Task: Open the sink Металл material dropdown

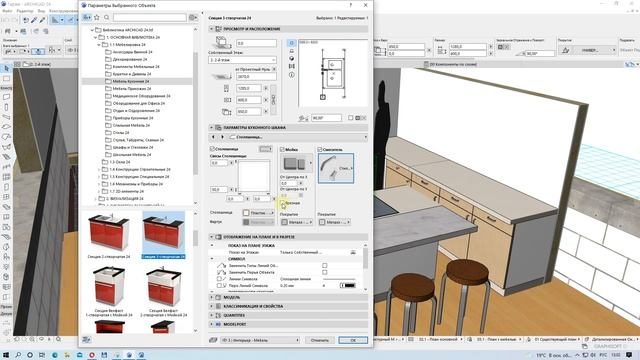Action: (x=297, y=222)
